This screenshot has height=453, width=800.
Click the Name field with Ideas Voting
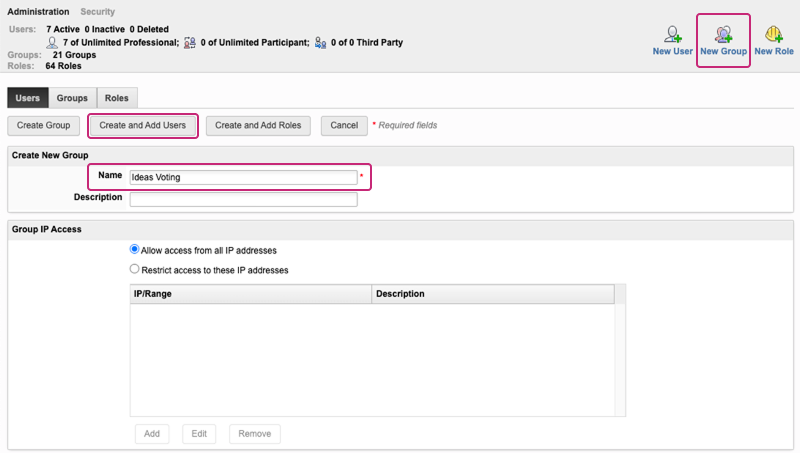coord(243,177)
